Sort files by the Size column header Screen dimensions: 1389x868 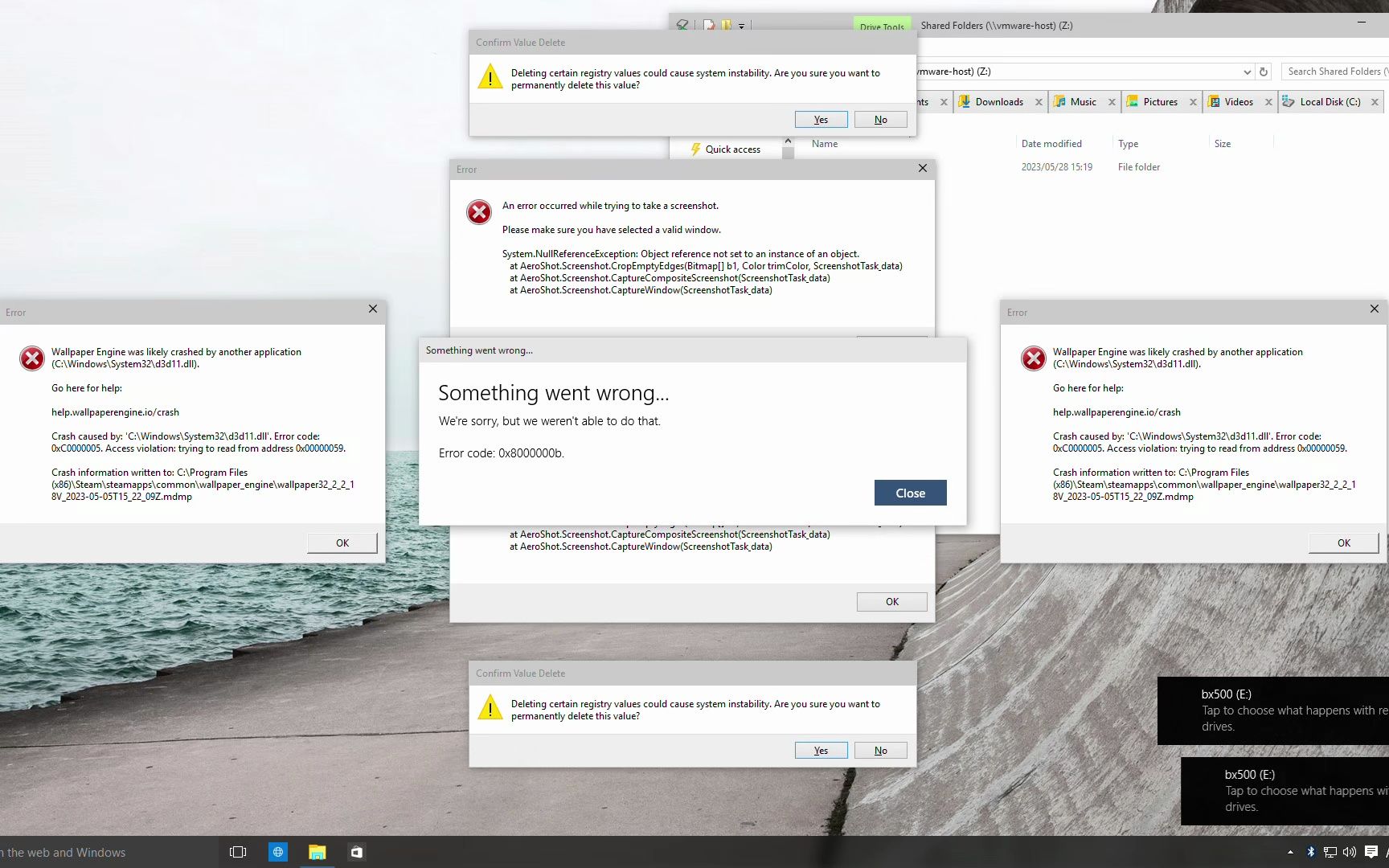1223,144
